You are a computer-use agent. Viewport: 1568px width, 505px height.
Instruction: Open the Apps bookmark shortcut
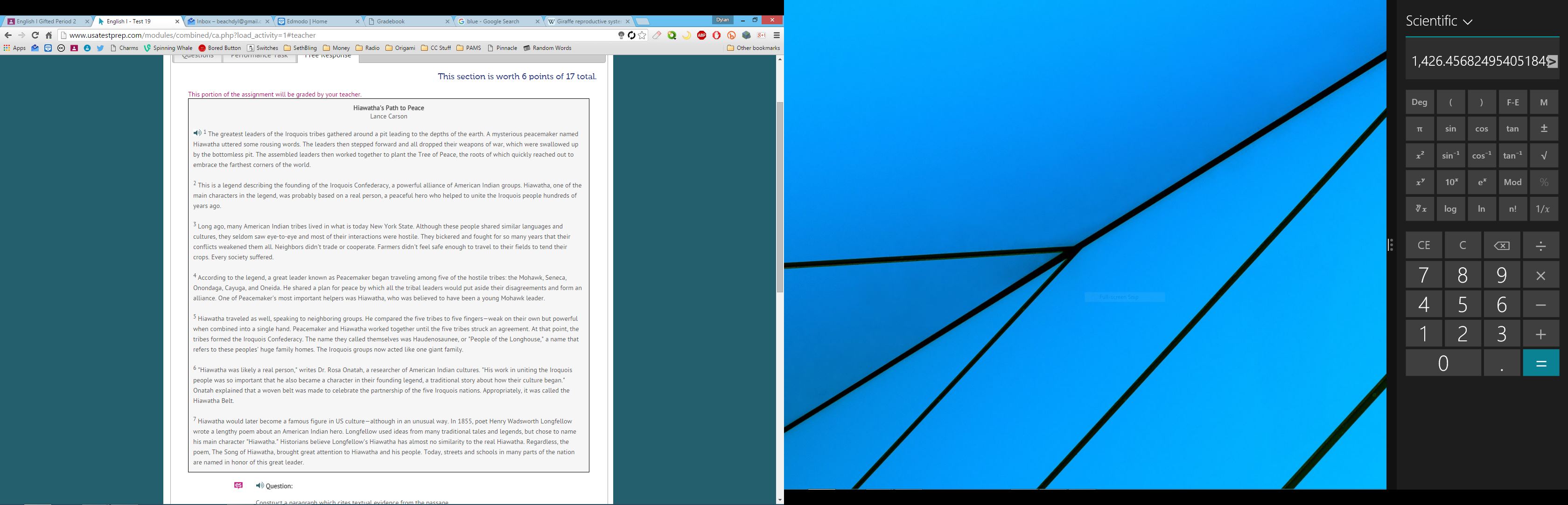coord(14,48)
